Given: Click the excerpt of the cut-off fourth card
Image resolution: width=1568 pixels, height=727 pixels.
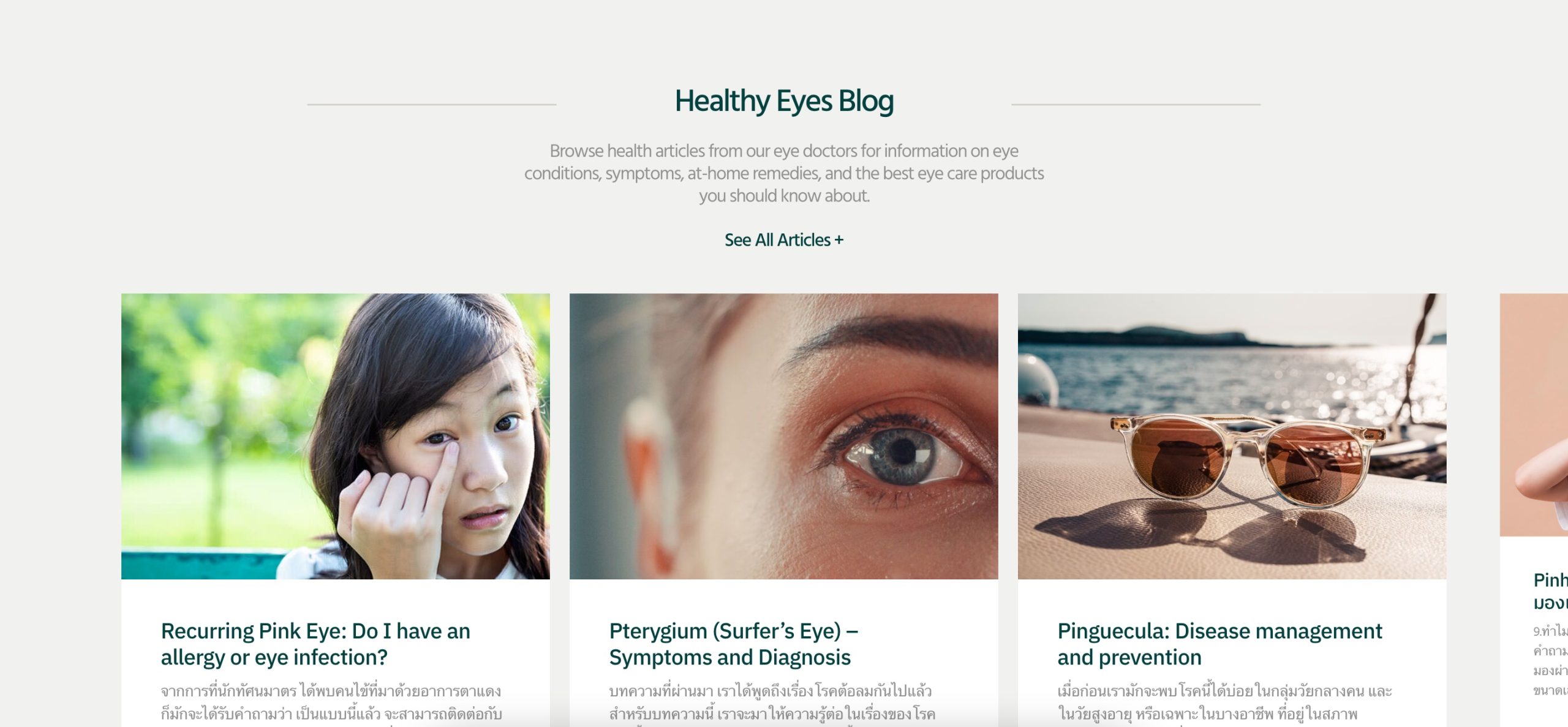Looking at the screenshot, I should click(1550, 660).
